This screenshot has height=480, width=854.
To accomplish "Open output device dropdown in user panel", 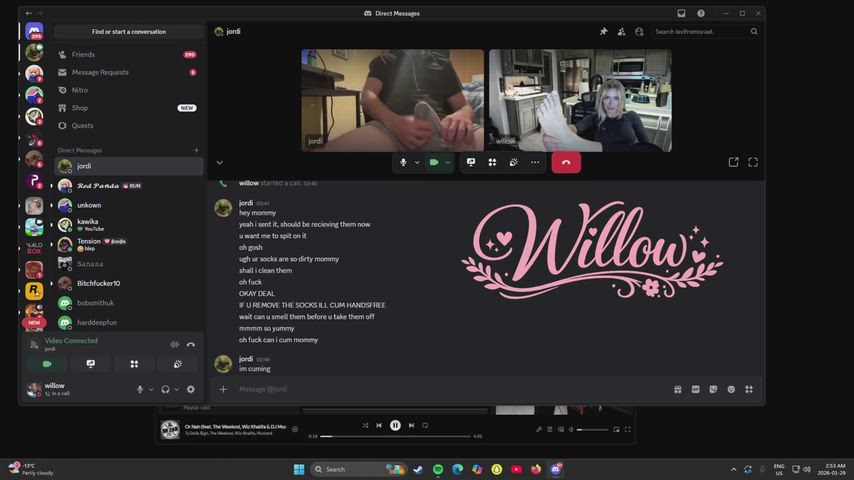I will coord(176,389).
